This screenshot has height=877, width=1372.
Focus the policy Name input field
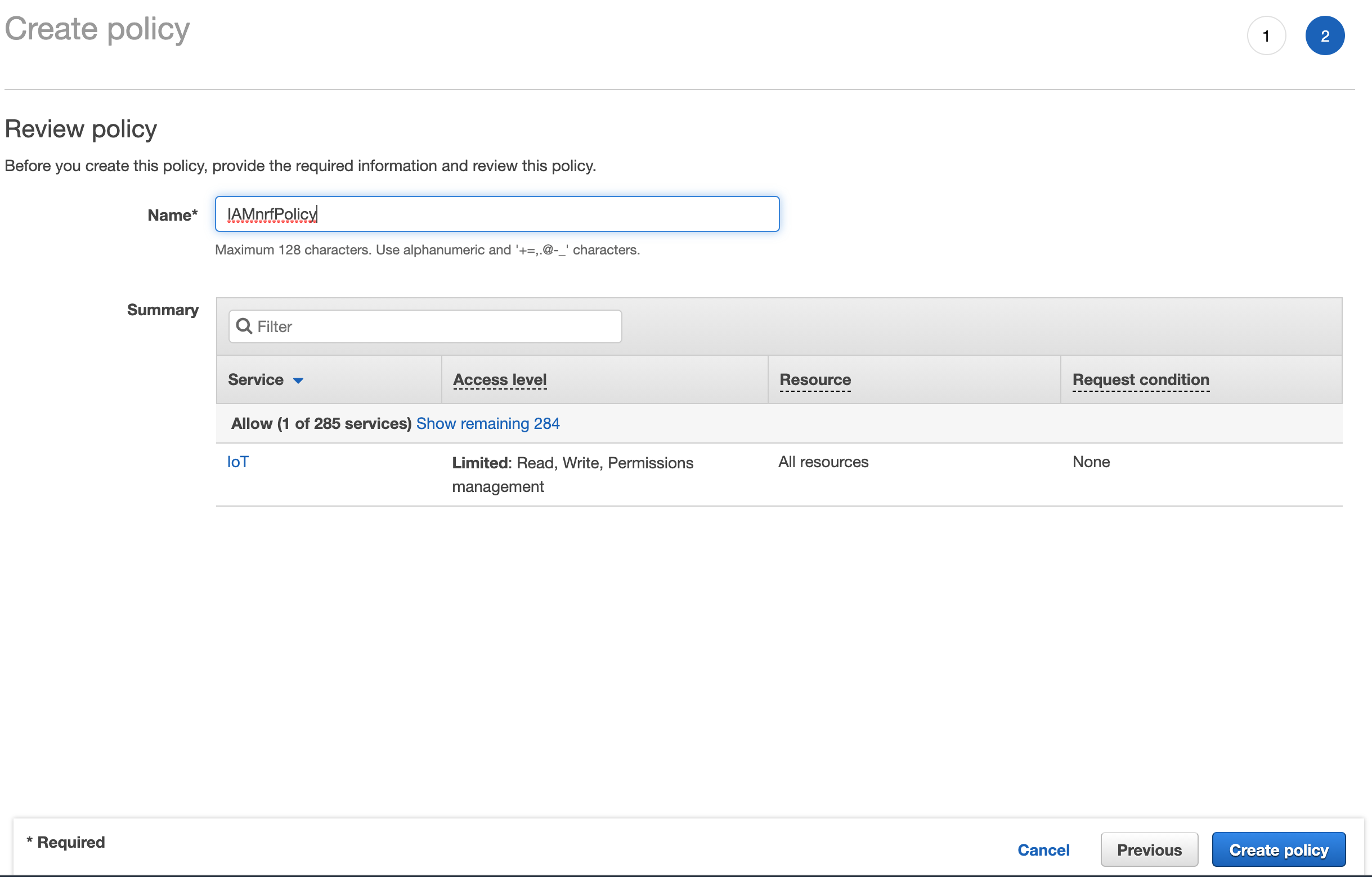click(497, 214)
